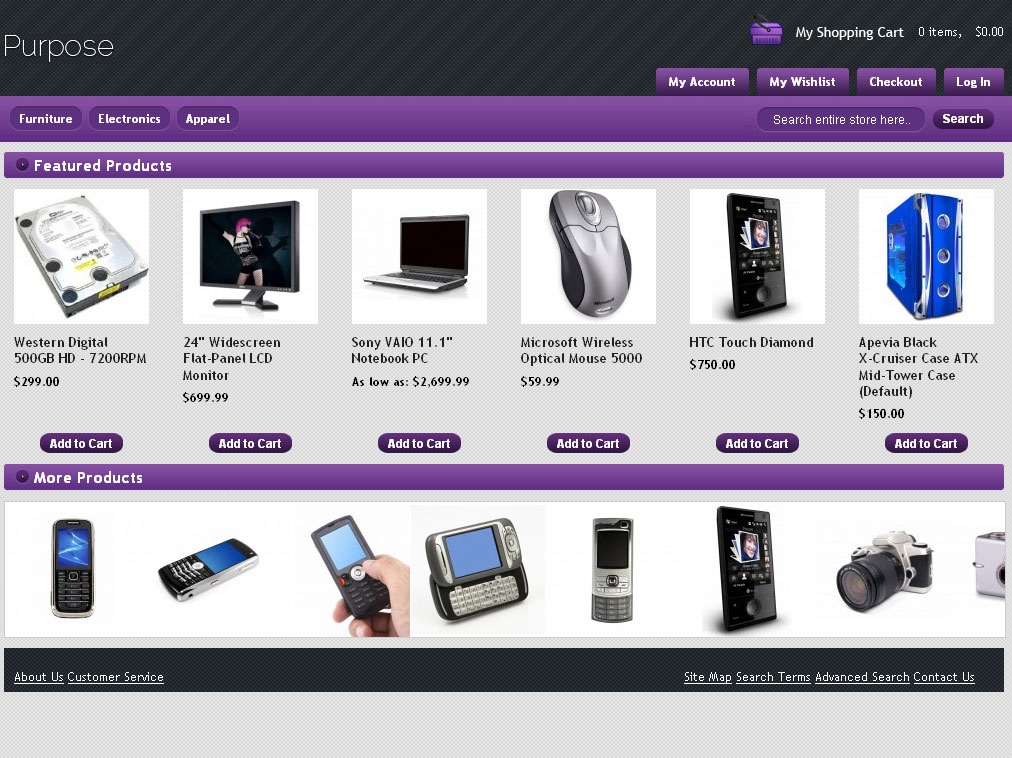Go to the Checkout tab

(896, 82)
